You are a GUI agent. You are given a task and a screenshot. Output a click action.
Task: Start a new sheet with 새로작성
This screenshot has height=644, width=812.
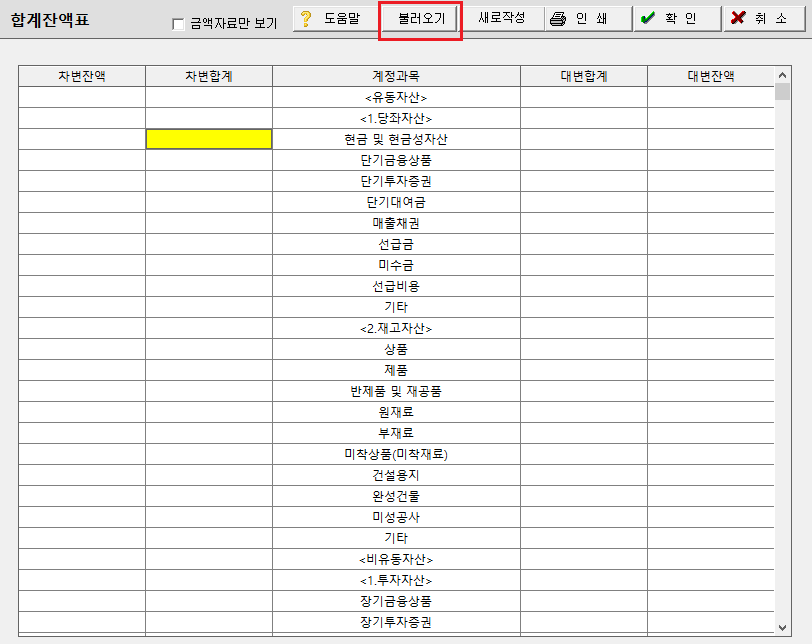[502, 19]
